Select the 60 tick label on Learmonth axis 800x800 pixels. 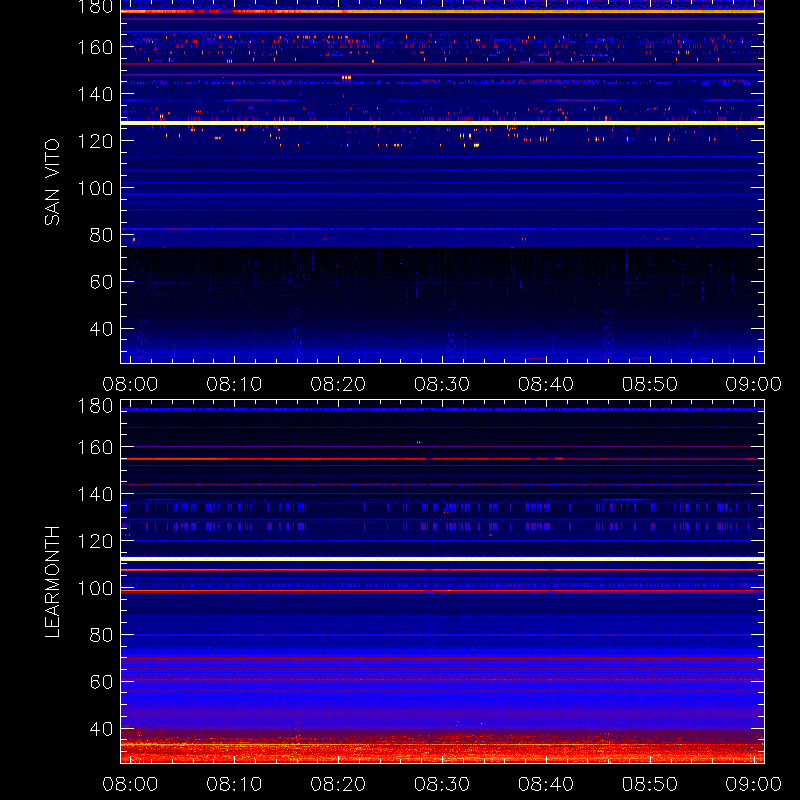101,682
